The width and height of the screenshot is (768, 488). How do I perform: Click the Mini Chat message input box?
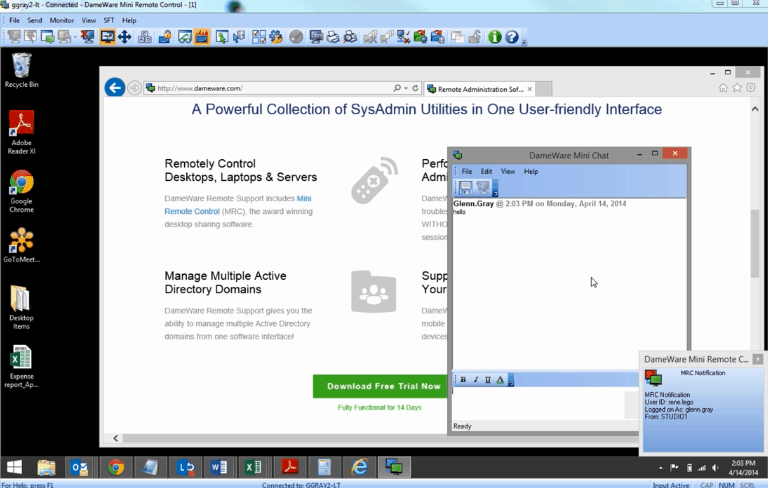[x=538, y=404]
